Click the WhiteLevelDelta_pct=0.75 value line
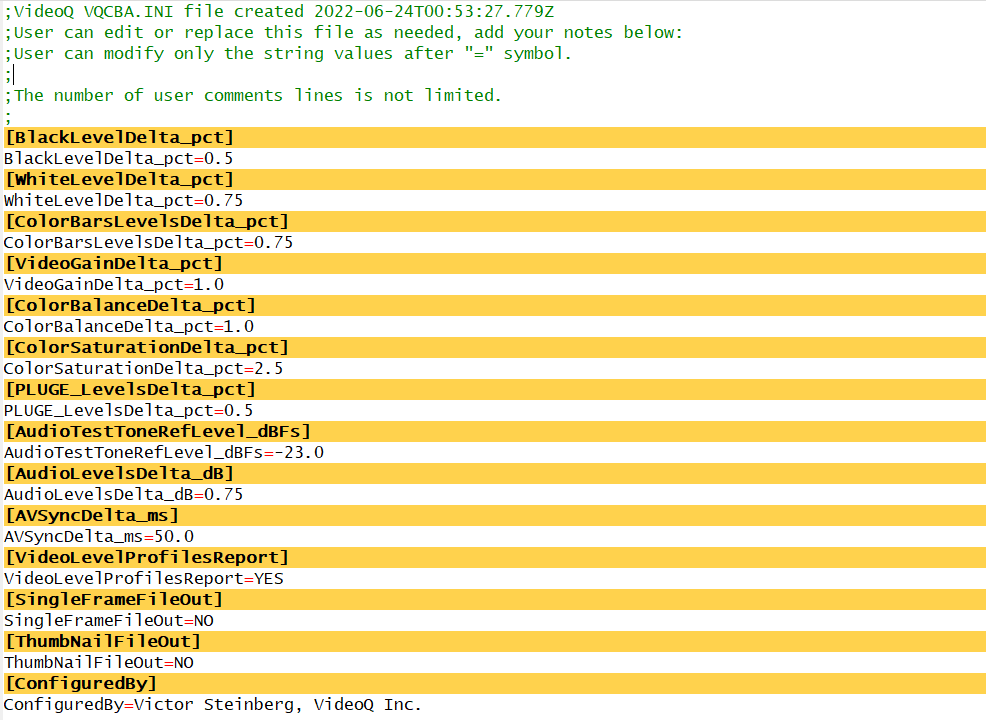 (123, 200)
